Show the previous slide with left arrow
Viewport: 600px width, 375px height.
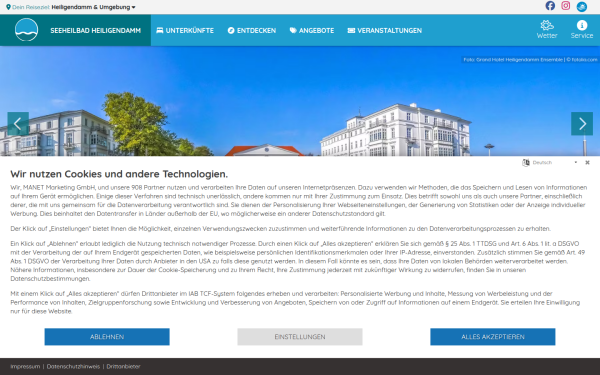18,124
